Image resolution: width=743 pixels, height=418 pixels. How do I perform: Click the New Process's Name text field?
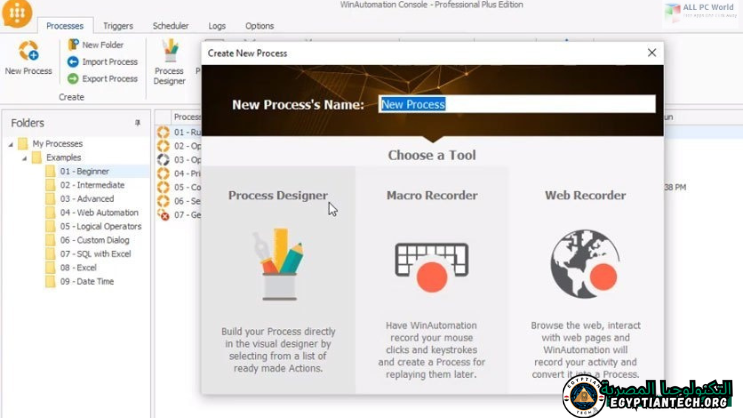[x=516, y=104]
